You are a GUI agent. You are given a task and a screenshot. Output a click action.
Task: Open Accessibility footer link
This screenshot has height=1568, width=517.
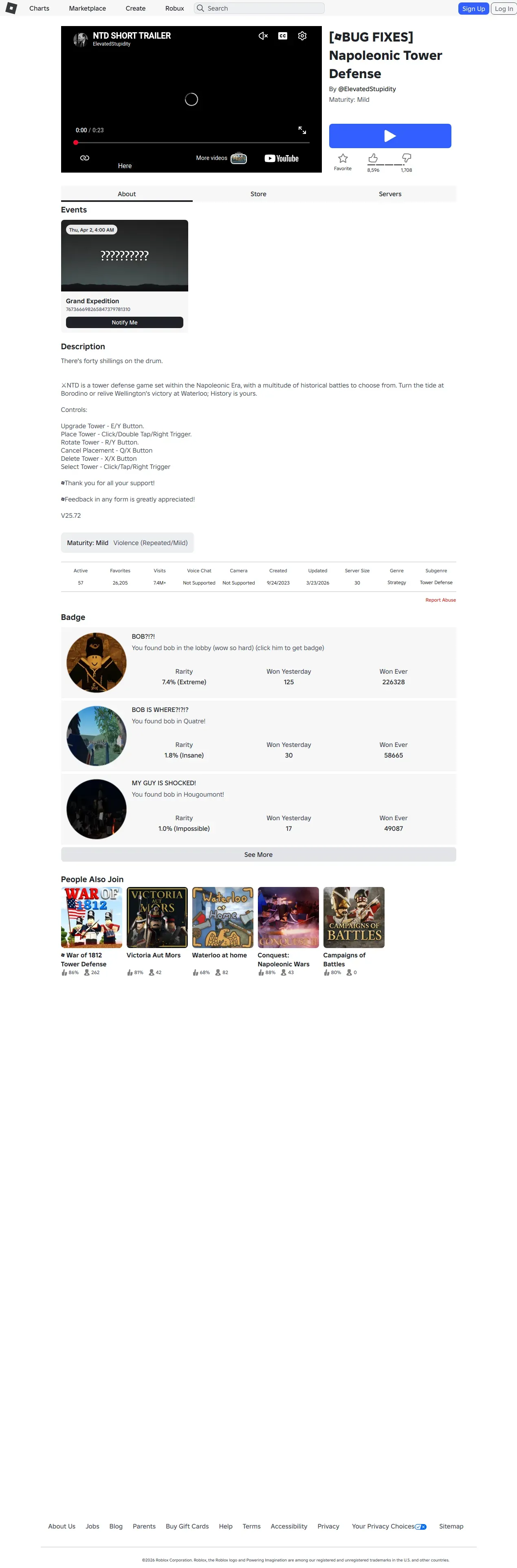pyautogui.click(x=288, y=1526)
